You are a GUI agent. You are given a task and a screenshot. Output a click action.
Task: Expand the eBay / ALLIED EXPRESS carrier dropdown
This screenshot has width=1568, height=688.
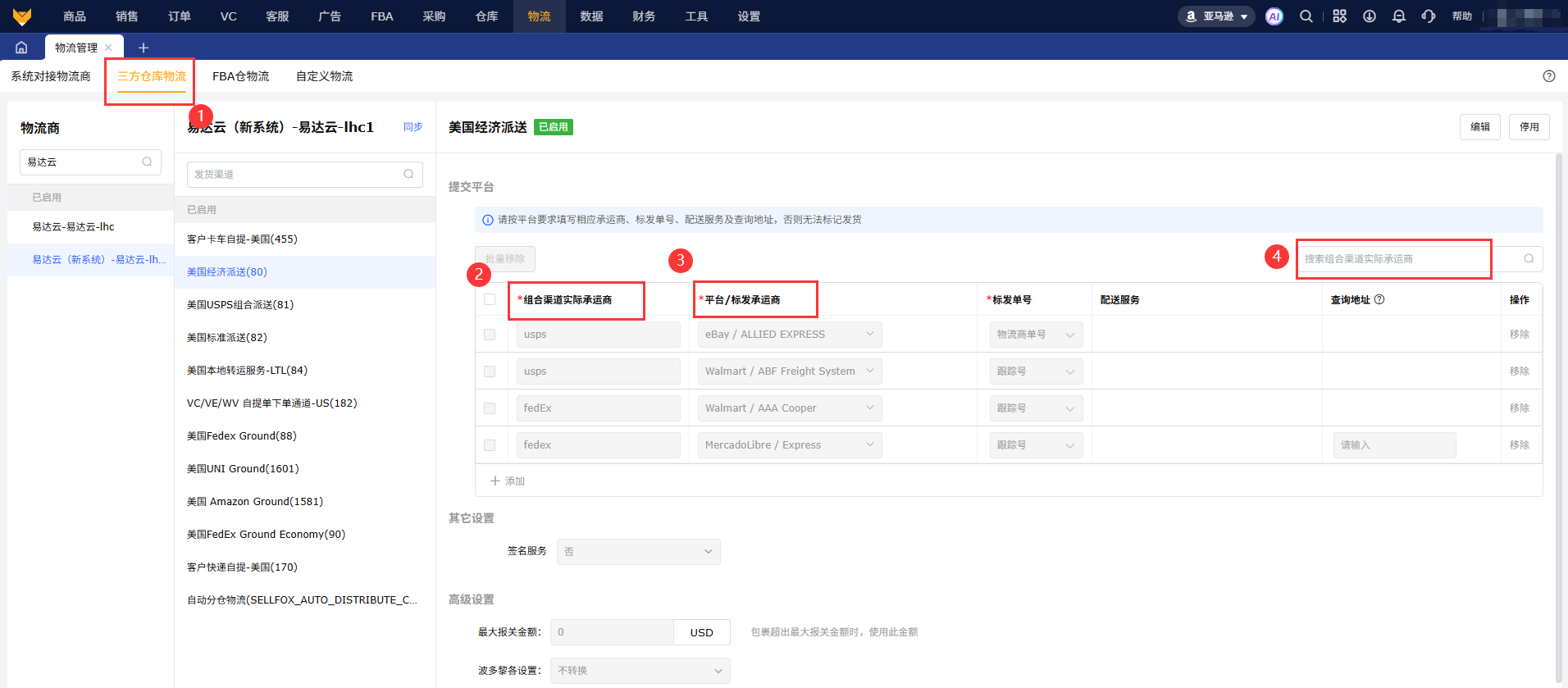790,335
